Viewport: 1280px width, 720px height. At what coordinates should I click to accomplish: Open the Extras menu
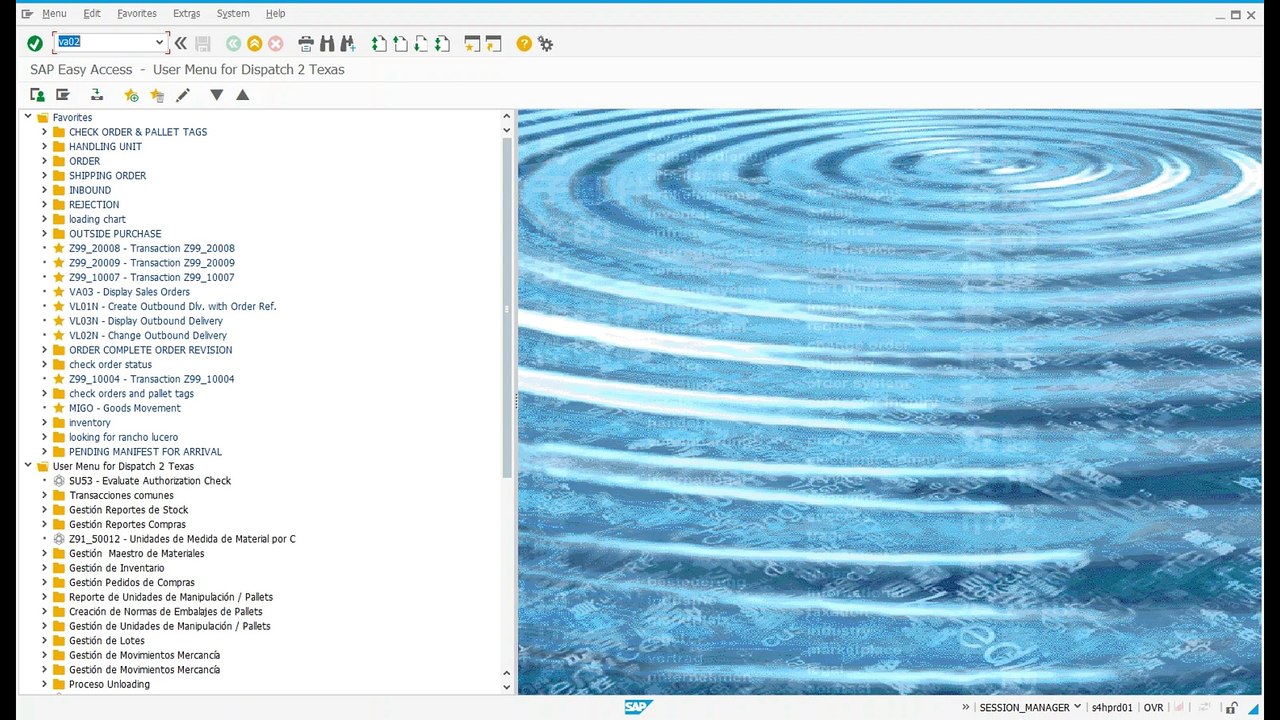186,13
